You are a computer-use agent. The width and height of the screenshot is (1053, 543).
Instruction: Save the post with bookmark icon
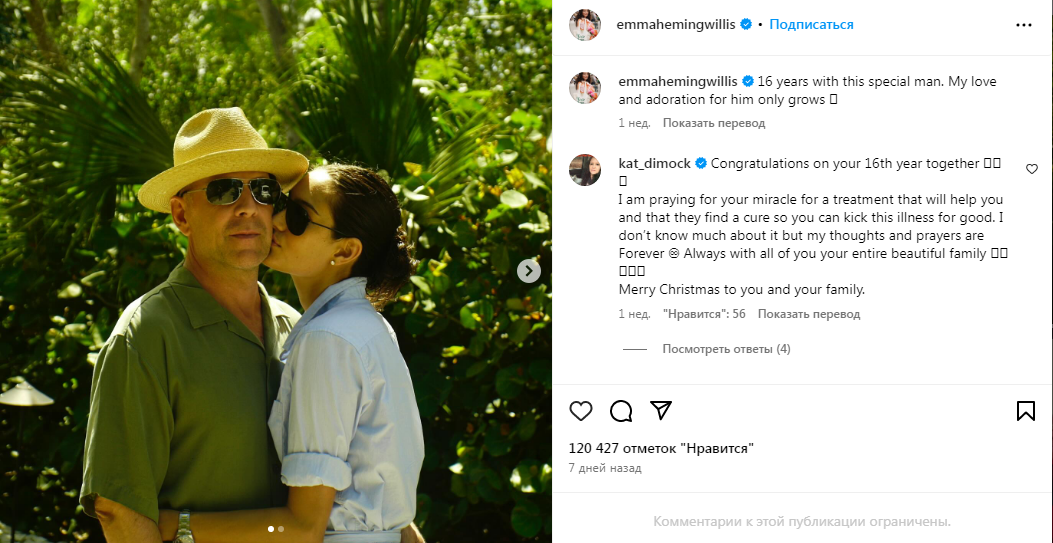[1025, 410]
